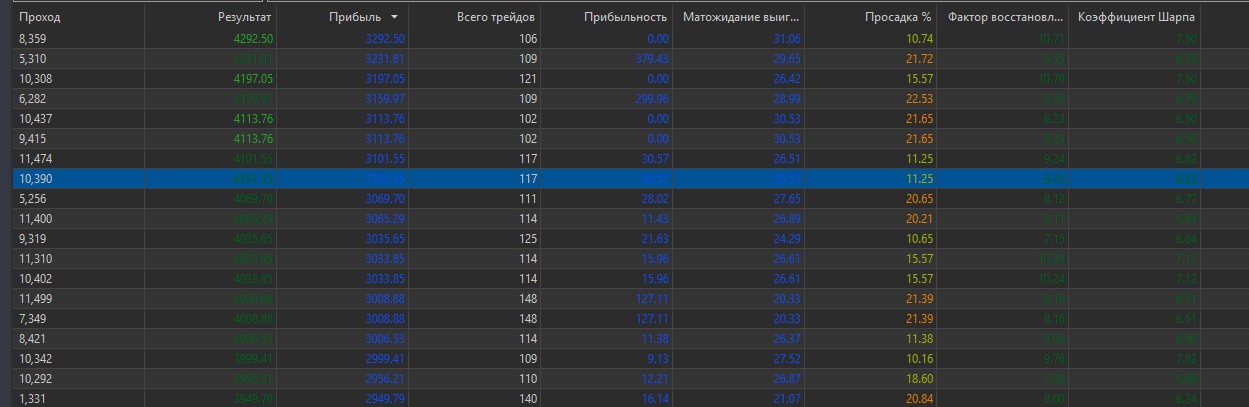Click the drawdown cell showing 22.53
The height and width of the screenshot is (407, 1249).
tap(919, 98)
